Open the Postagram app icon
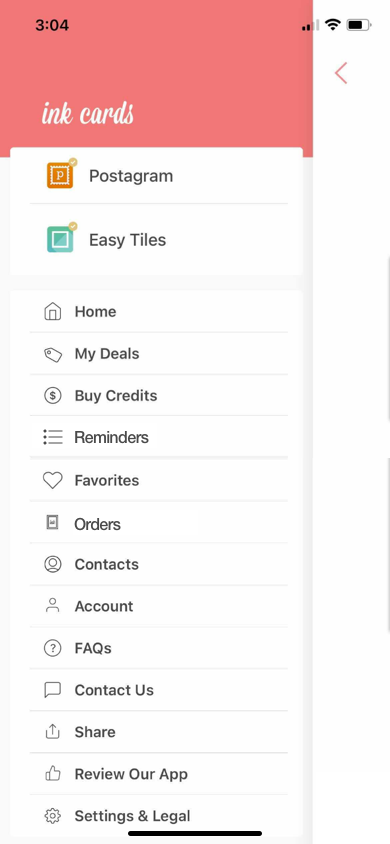 (x=61, y=174)
